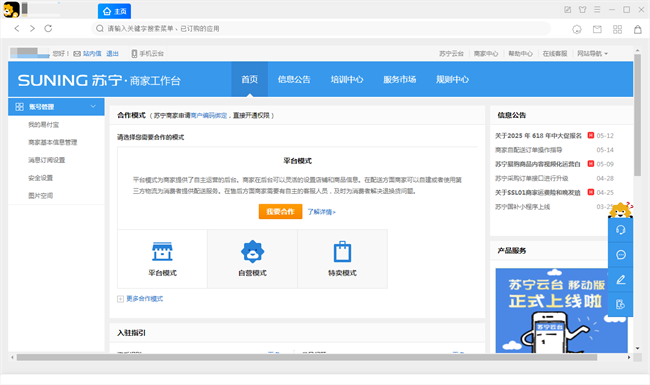Click the pencil feedback icon in floating bar
Image resolution: width=650 pixels, height=385 pixels.
(621, 280)
